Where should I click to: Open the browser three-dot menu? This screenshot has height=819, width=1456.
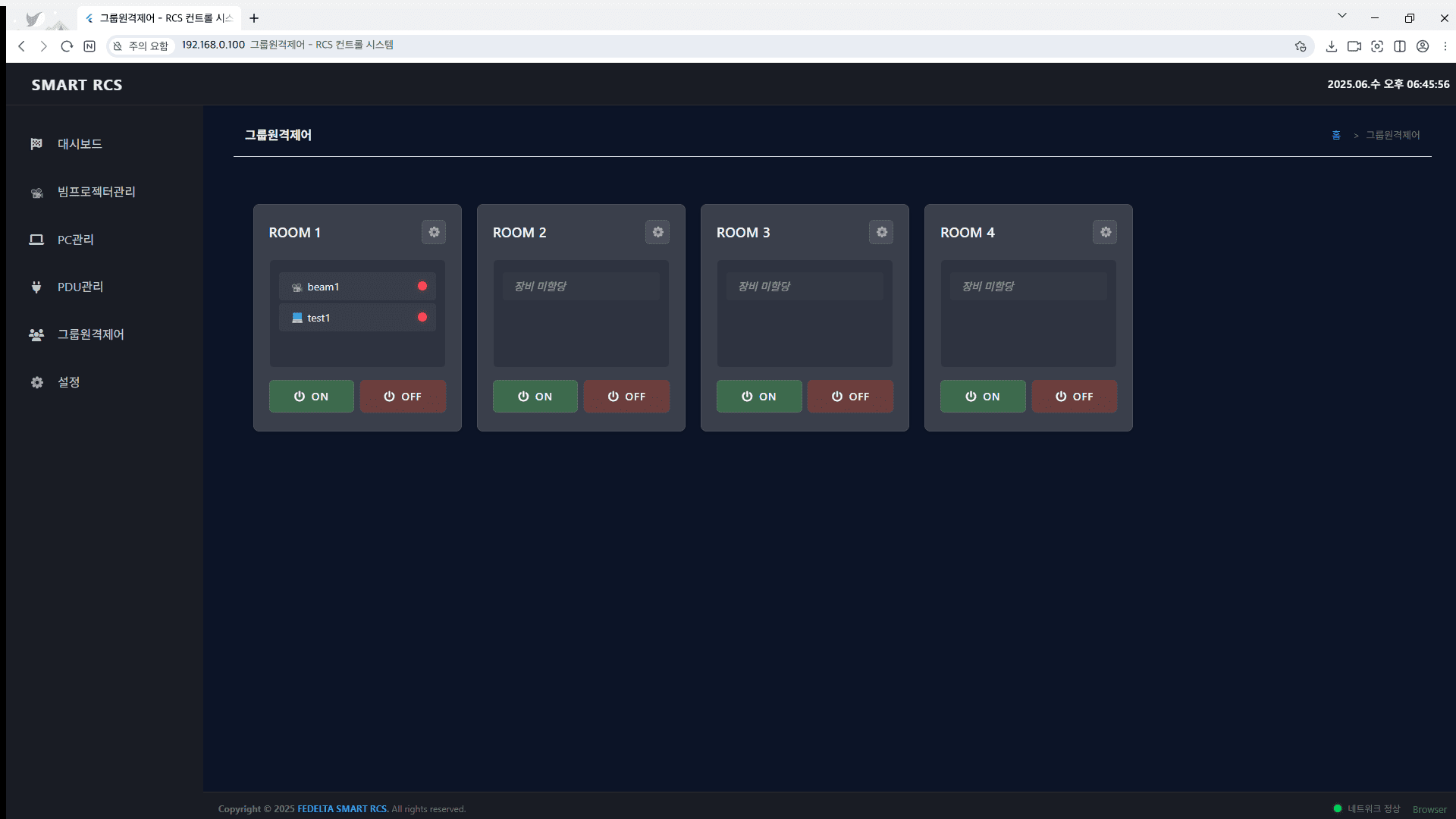click(1445, 46)
